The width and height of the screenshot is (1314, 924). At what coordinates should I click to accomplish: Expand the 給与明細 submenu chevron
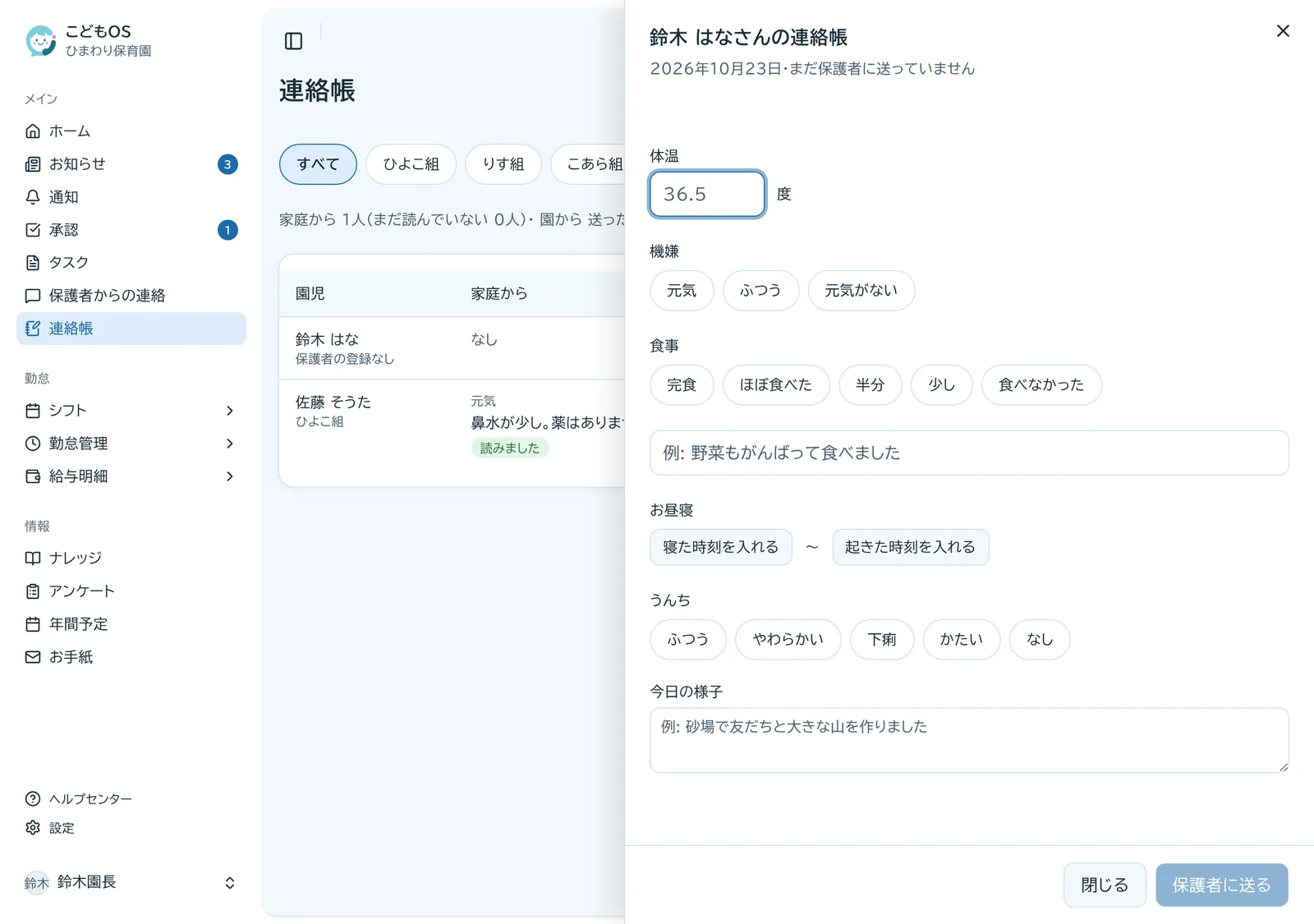tap(230, 476)
